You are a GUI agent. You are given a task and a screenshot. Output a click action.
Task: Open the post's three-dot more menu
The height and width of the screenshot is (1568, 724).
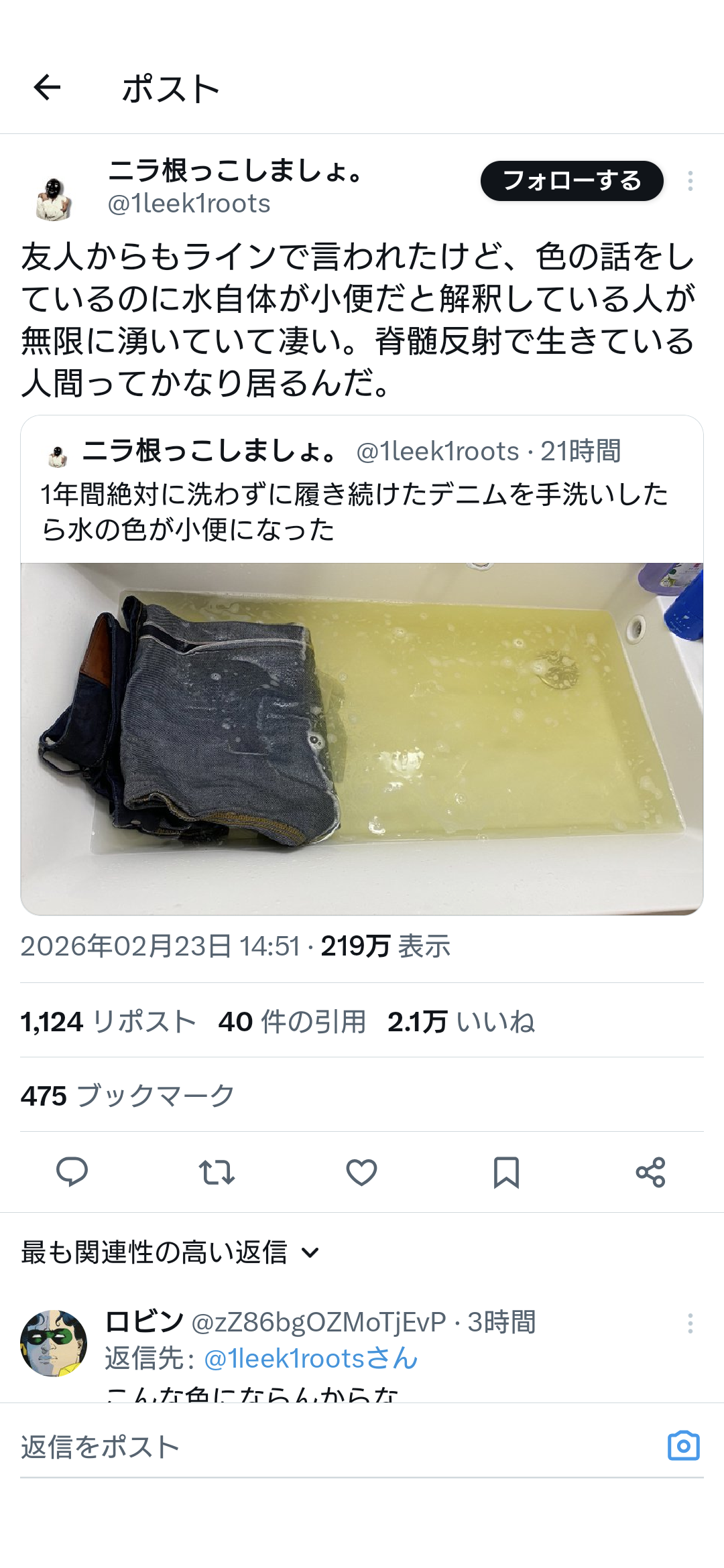coord(690,181)
